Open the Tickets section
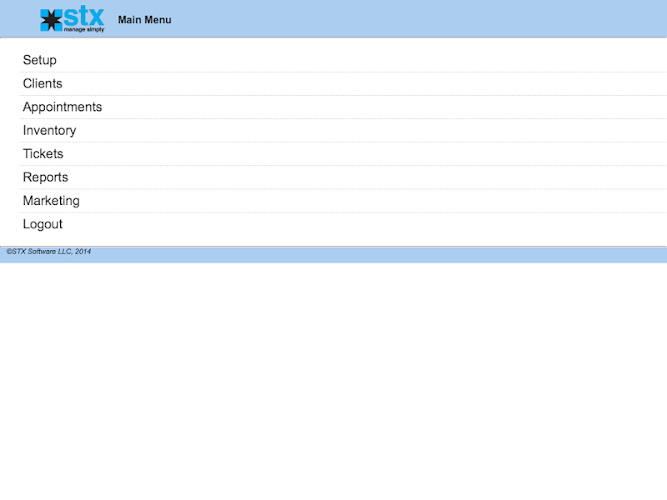The width and height of the screenshot is (667, 500). click(343, 154)
